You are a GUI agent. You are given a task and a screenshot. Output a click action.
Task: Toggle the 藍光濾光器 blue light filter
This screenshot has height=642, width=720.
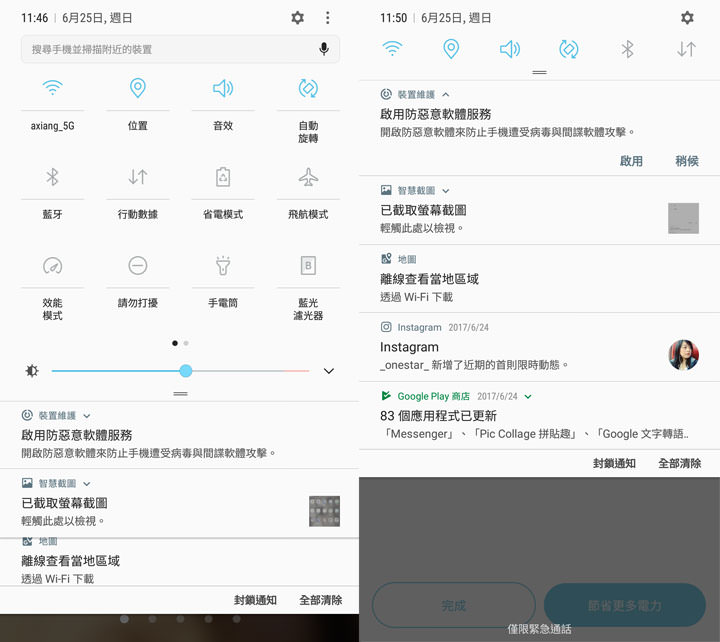click(308, 265)
